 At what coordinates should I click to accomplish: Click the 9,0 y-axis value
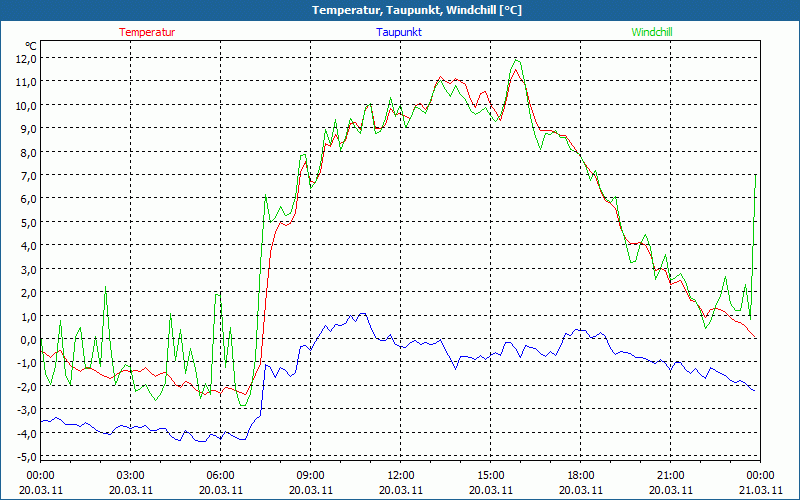click(29, 129)
